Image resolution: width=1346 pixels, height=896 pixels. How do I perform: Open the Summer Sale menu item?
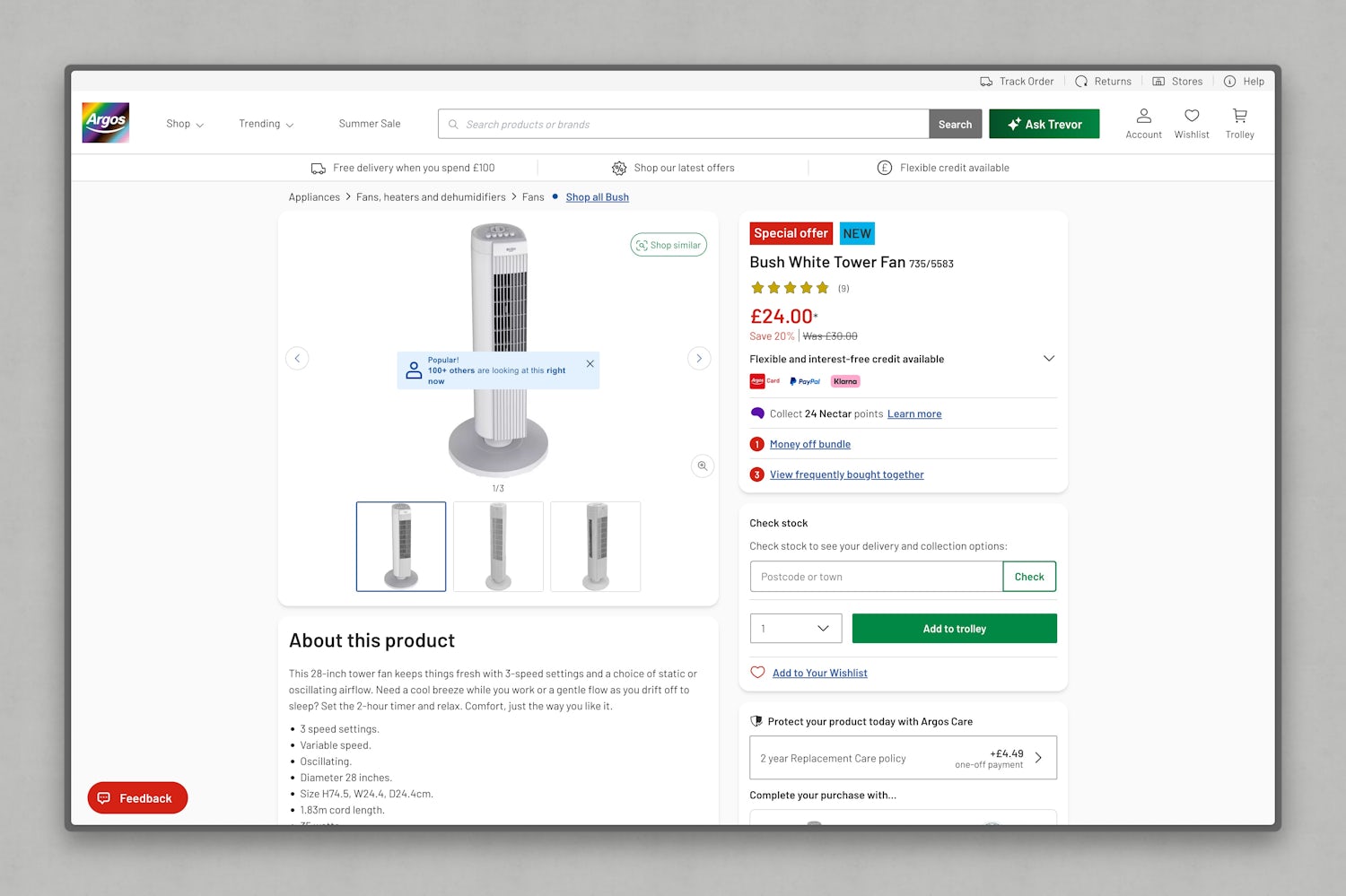[x=370, y=124]
